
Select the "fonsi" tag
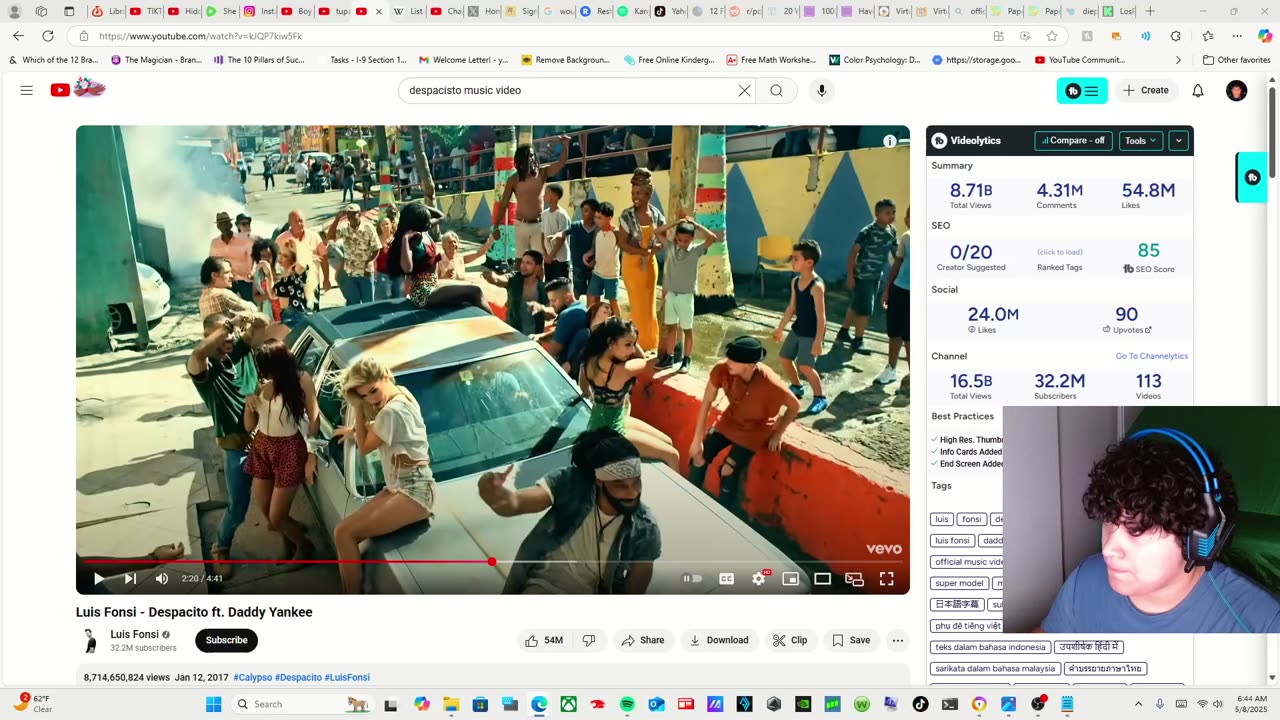(972, 519)
